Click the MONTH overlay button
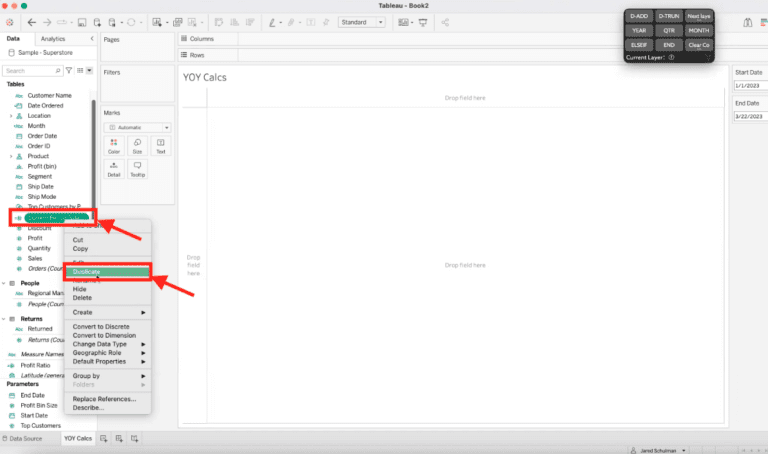This screenshot has width=768, height=454. (x=698, y=30)
